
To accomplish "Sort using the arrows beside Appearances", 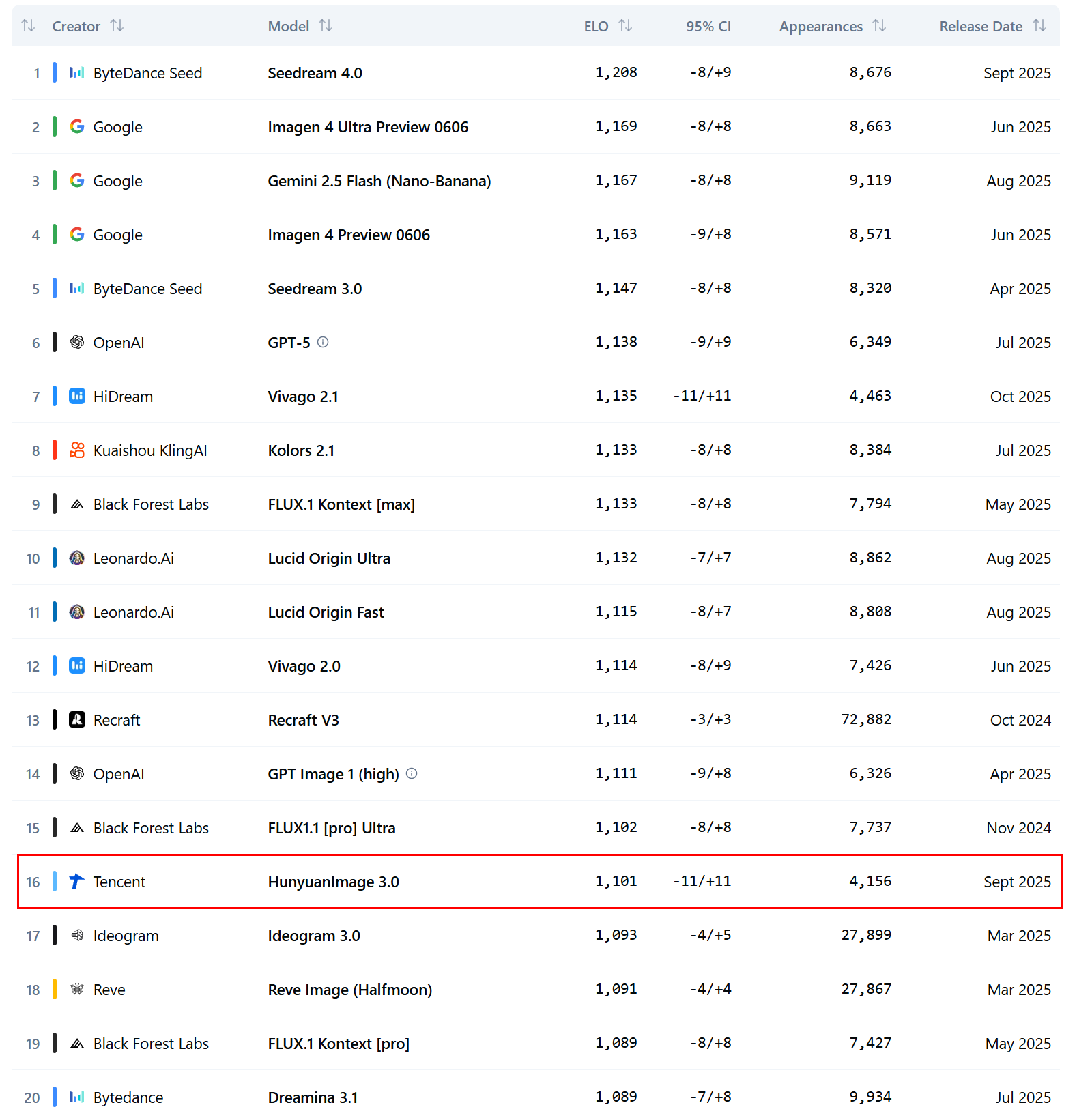I will pyautogui.click(x=879, y=26).
